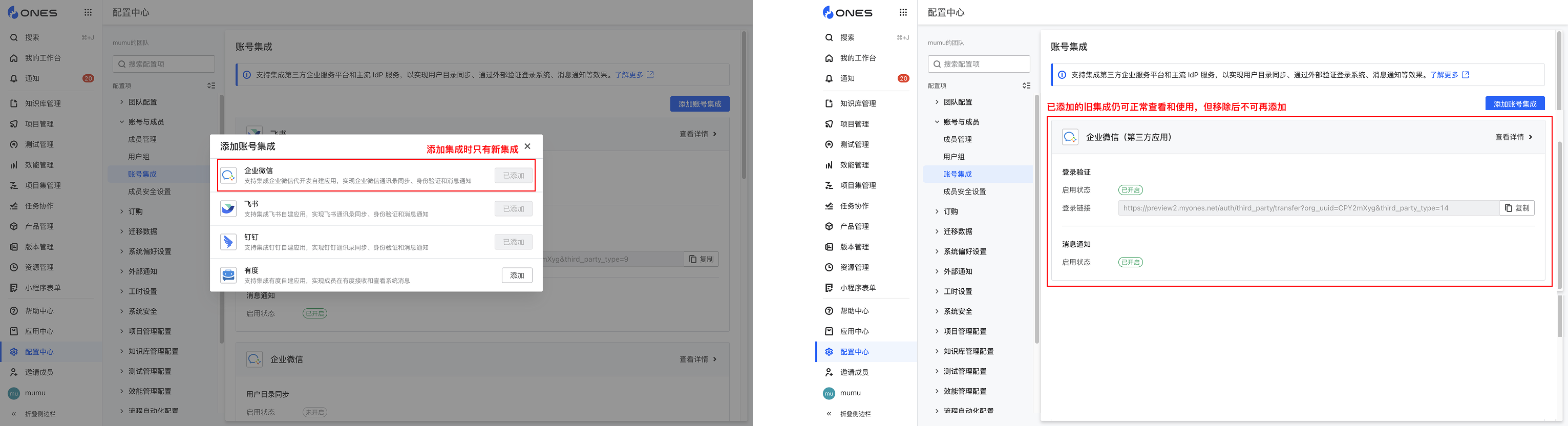
Task: Click the 折叠侧边栏 collapse arrows in the right screenshot
Action: (x=829, y=414)
